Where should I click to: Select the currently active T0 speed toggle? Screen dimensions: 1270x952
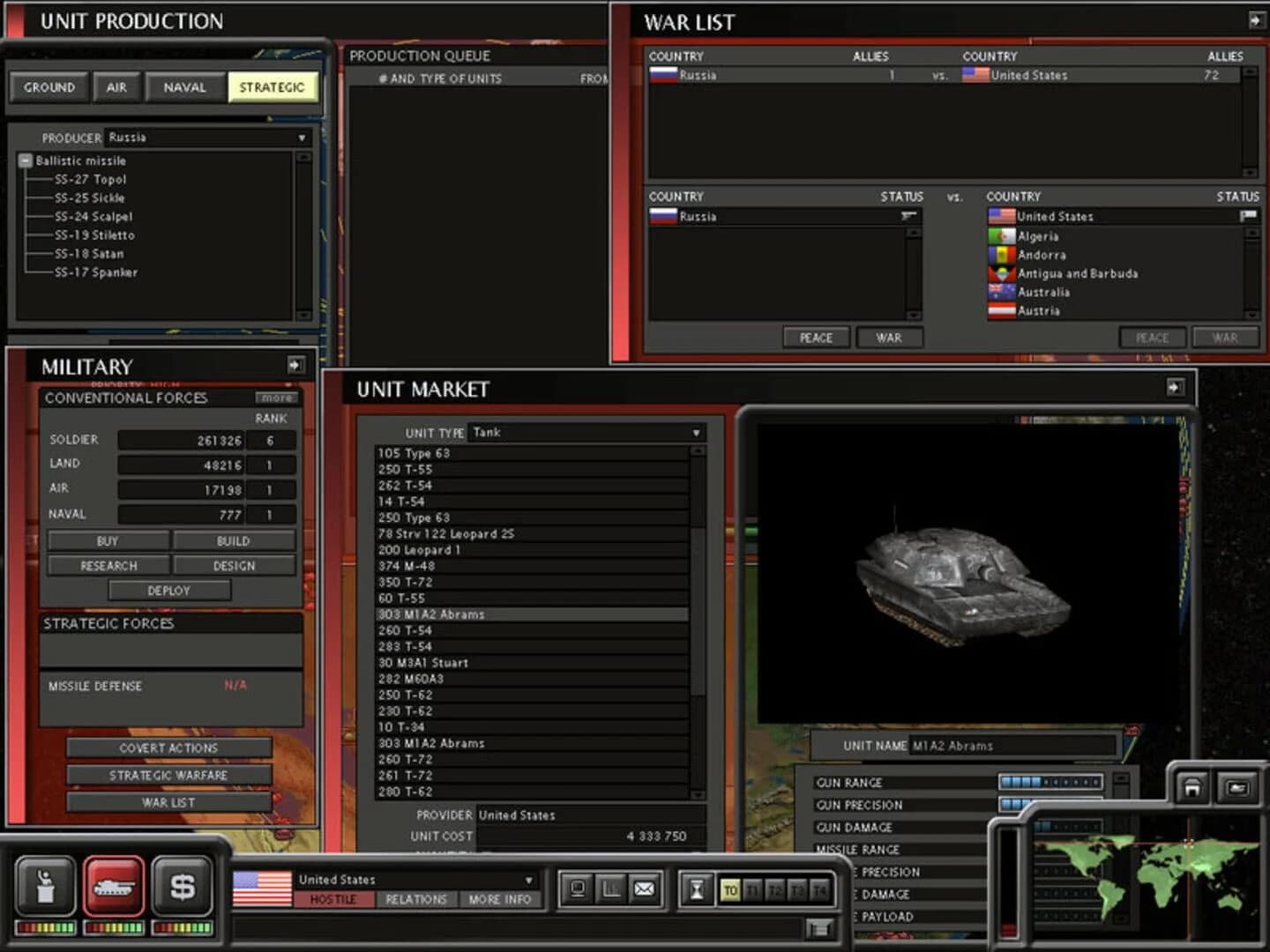tap(731, 890)
